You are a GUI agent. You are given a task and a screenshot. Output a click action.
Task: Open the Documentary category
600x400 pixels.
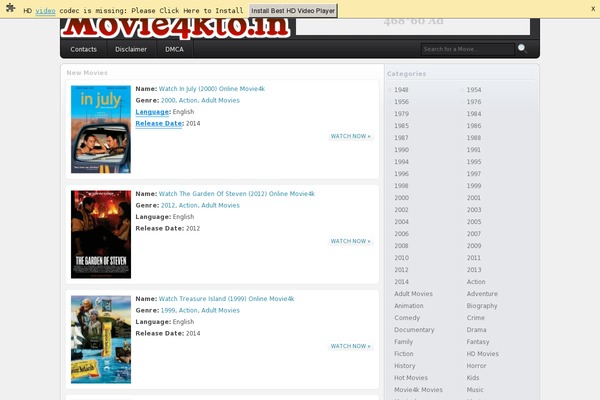coord(414,330)
